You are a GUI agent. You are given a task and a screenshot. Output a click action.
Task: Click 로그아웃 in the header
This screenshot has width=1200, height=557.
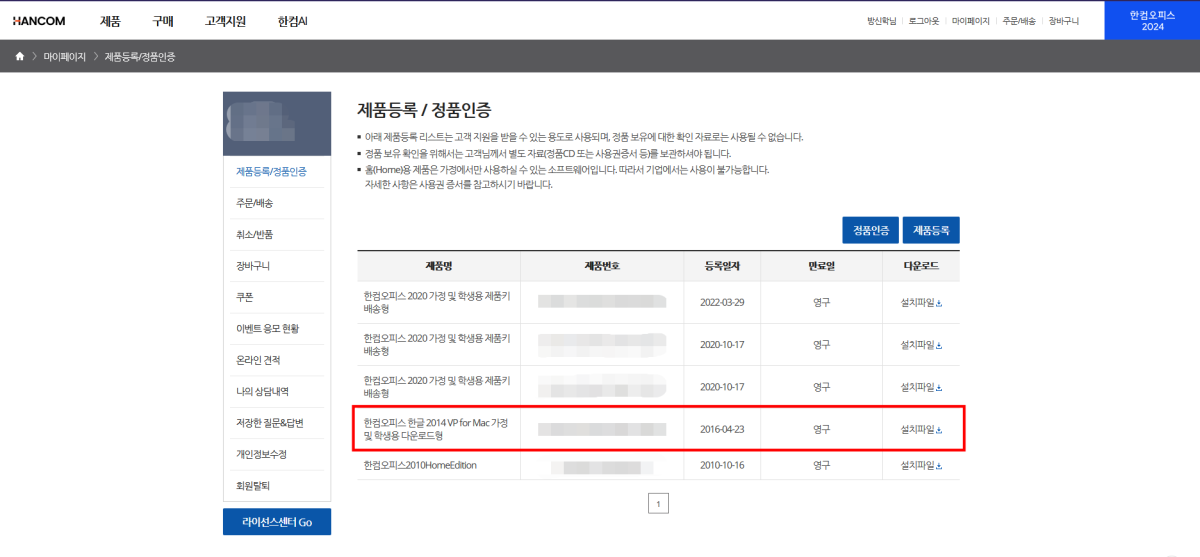tap(924, 20)
